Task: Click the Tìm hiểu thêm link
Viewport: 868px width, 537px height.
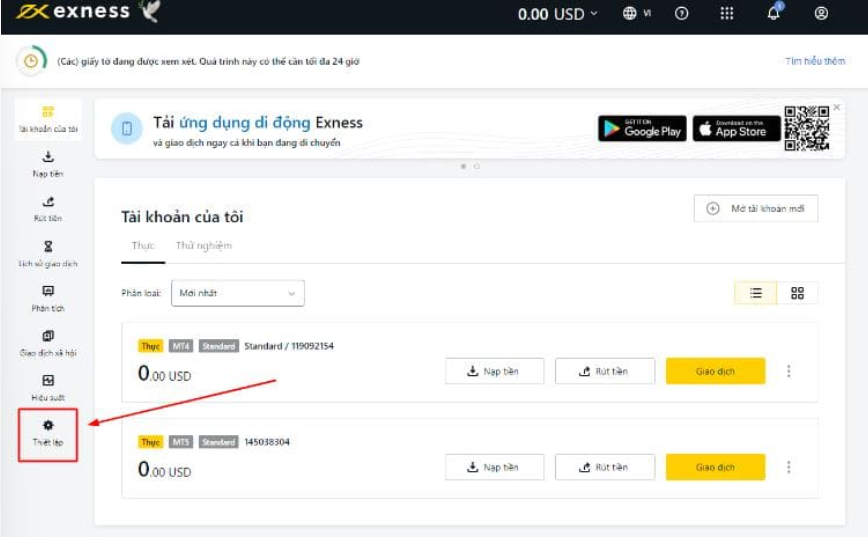Action: pyautogui.click(x=815, y=61)
